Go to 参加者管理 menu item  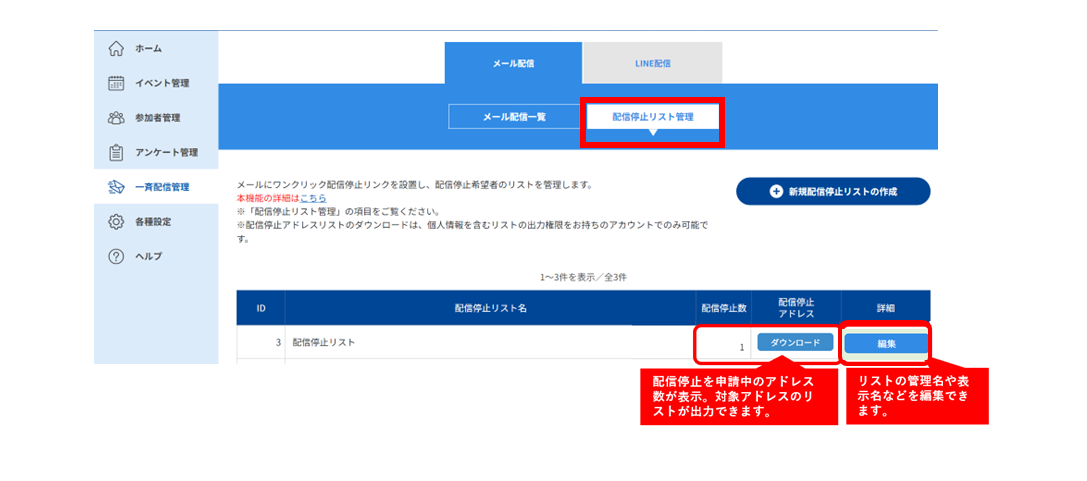(x=156, y=118)
